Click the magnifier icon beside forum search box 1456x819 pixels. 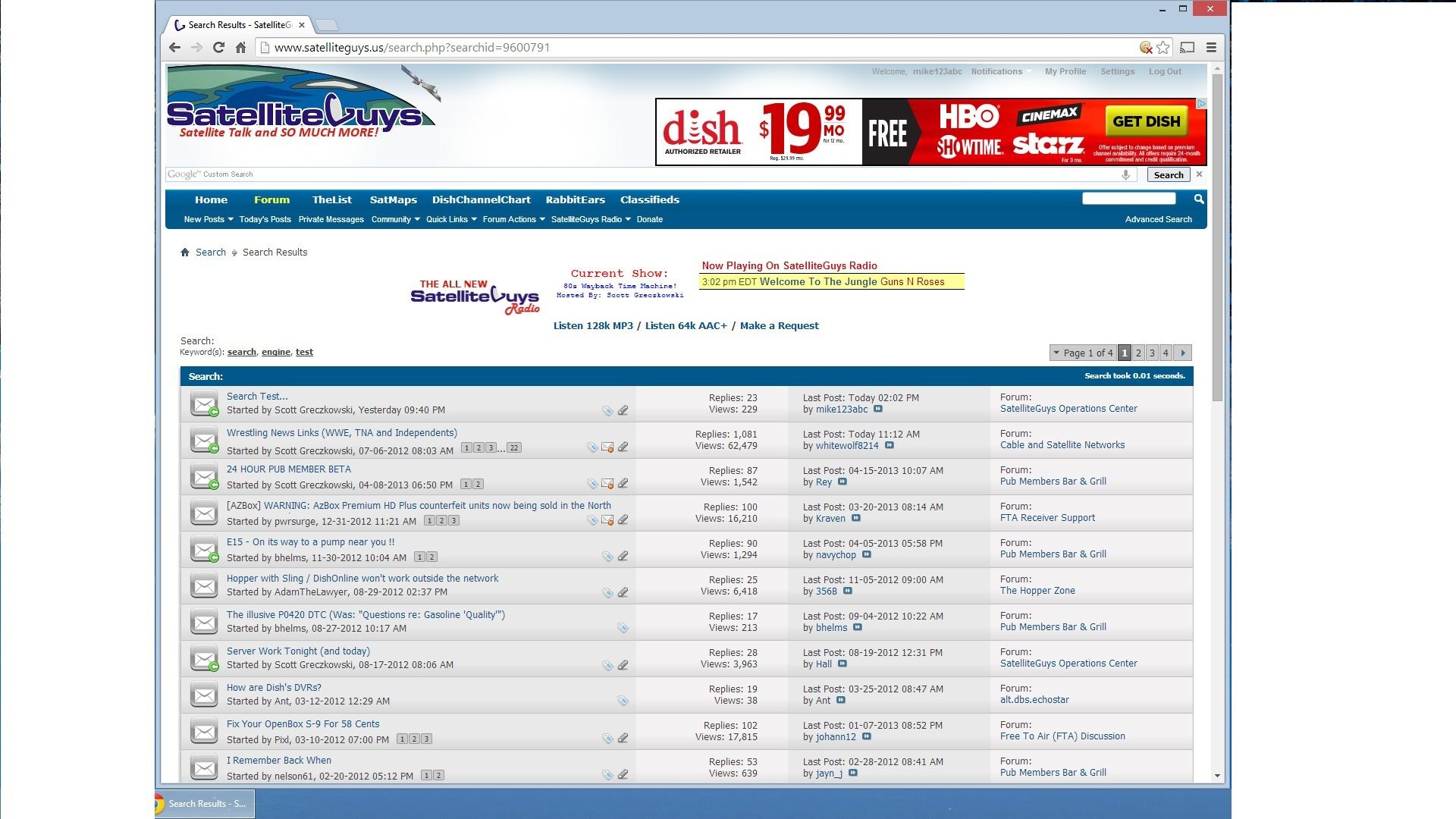pyautogui.click(x=1199, y=199)
